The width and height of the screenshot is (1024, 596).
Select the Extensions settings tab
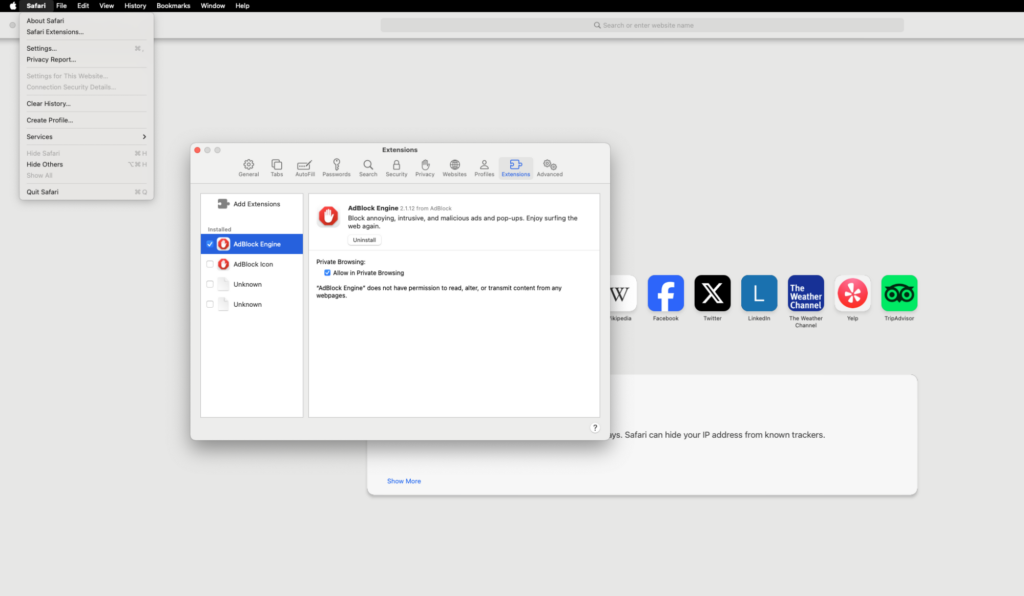pyautogui.click(x=515, y=168)
